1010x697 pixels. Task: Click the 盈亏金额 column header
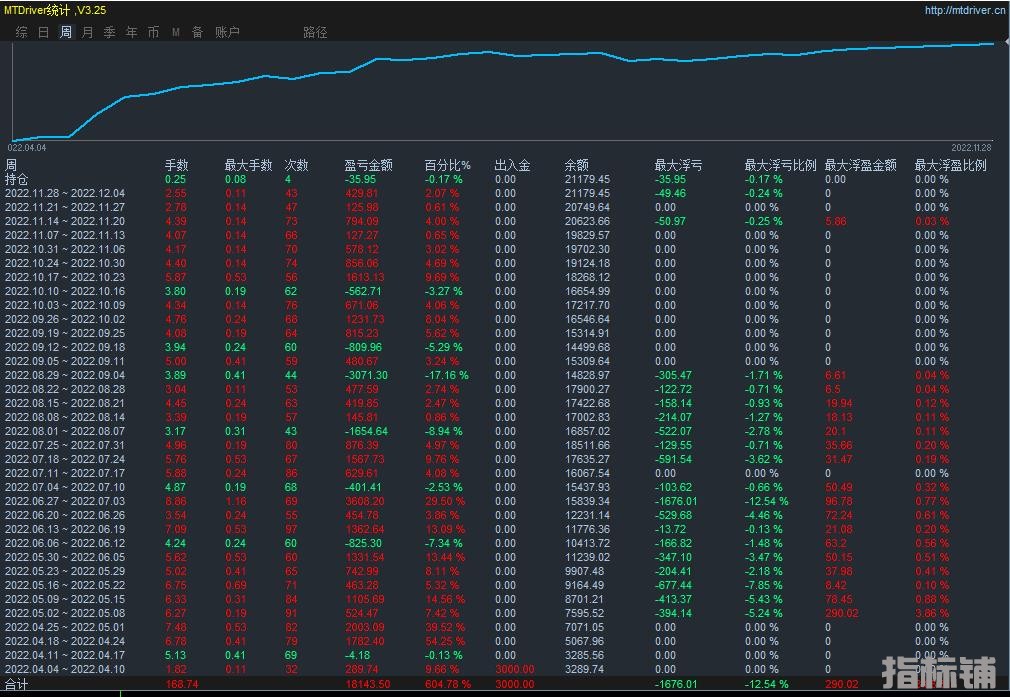(368, 165)
